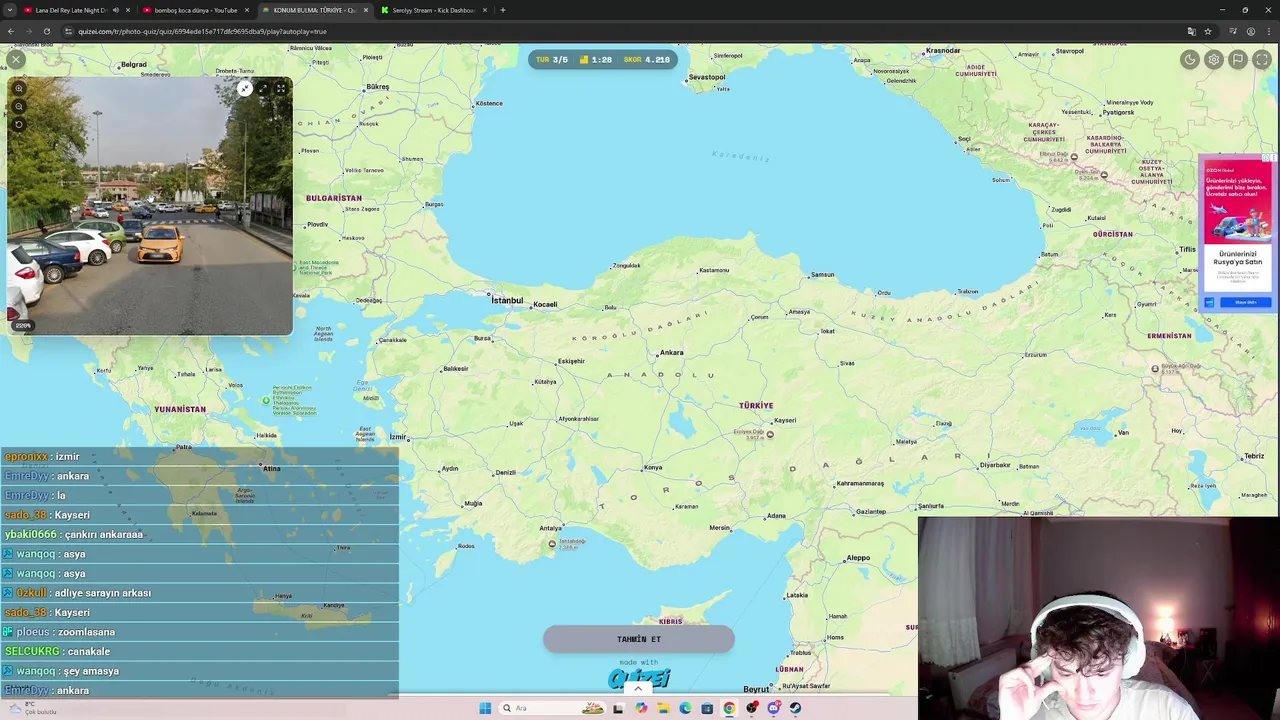Click the TAHMİN ET guess button
Viewport: 1280px width, 720px height.
[x=639, y=639]
